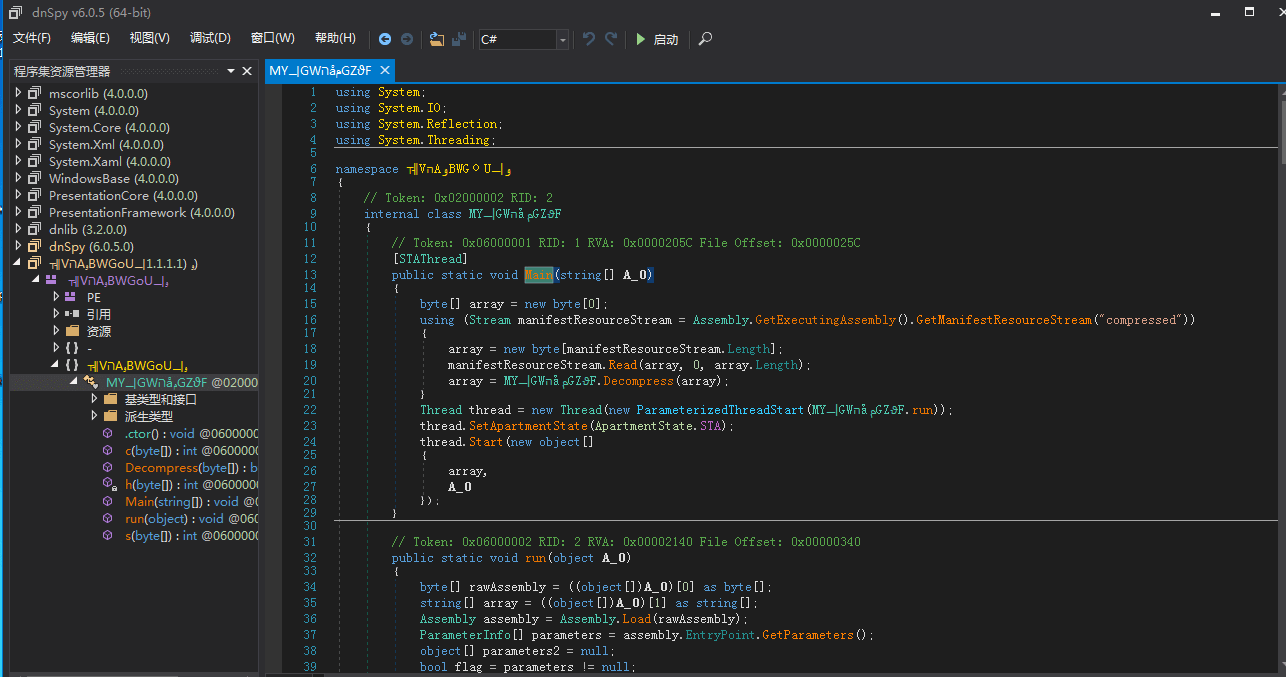
Task: Click the System.Xaml assembly icon
Action: pyautogui.click(x=35, y=161)
